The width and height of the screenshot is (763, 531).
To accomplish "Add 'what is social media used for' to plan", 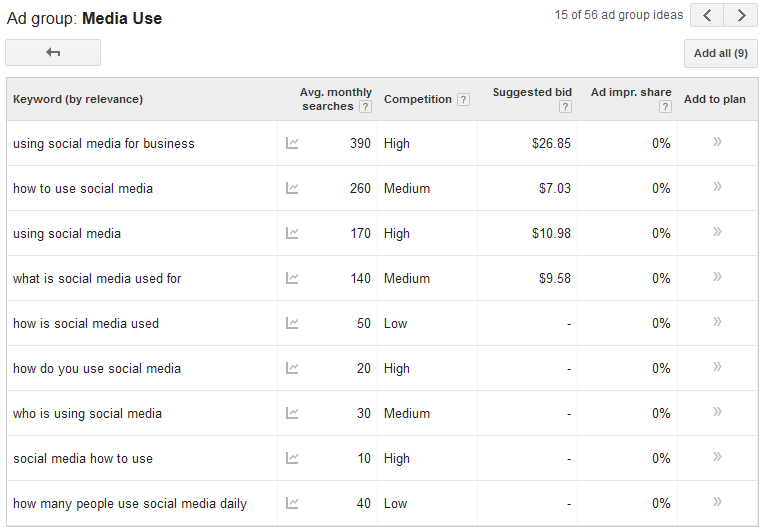I will (717, 277).
